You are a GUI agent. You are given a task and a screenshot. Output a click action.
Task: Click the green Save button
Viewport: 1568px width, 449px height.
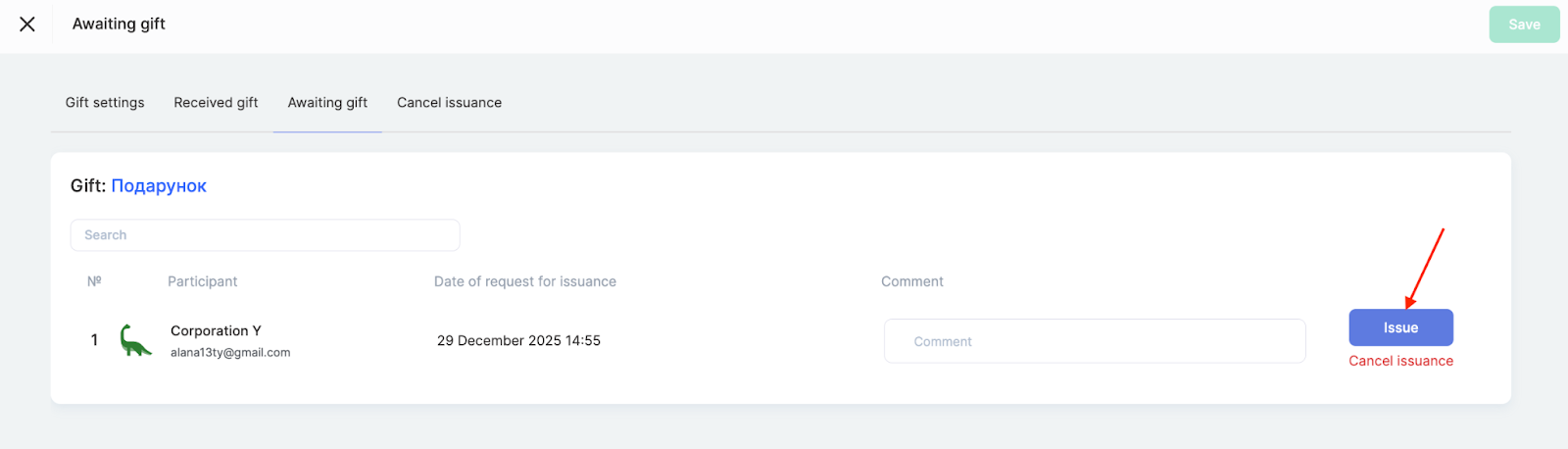point(1523,25)
